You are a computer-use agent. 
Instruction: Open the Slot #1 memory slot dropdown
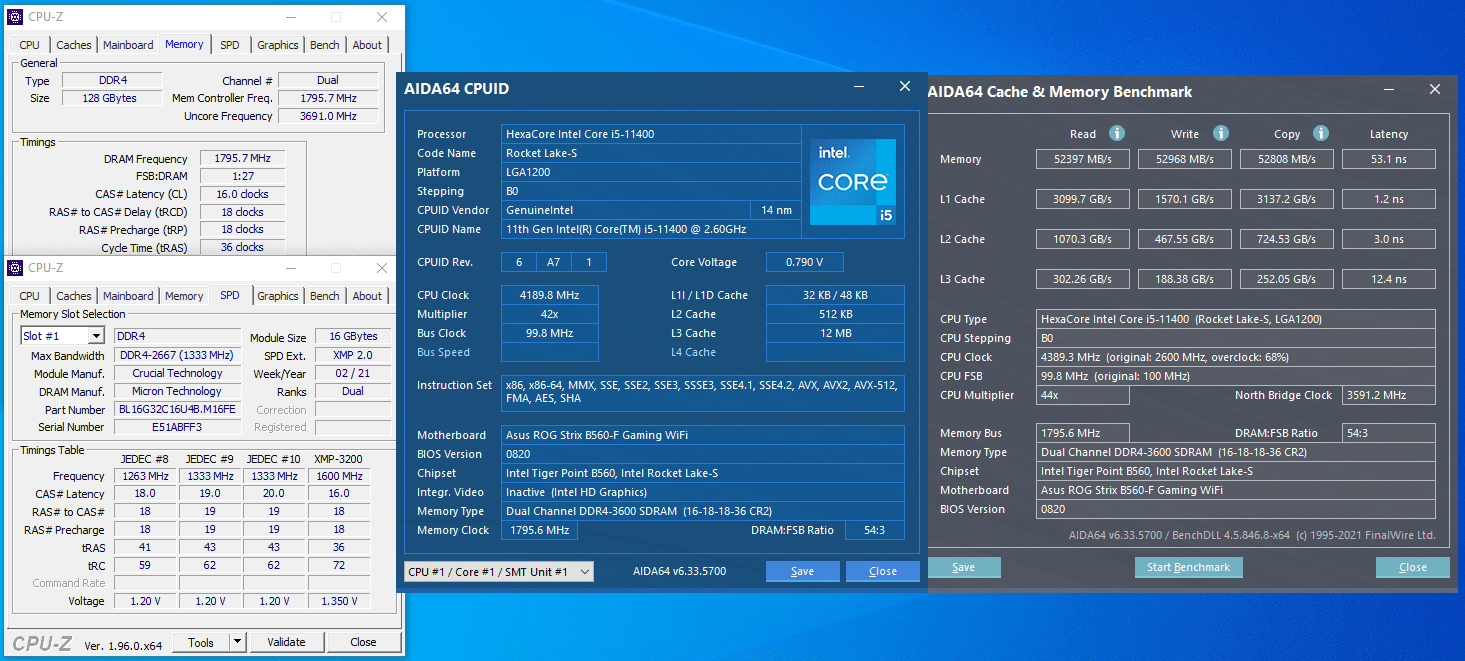pyautogui.click(x=96, y=336)
